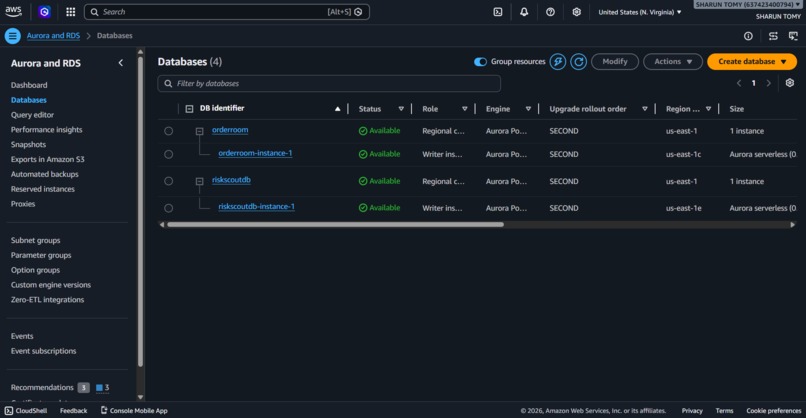Click the CloudShell icon in the footer
The width and height of the screenshot is (806, 418).
9,410
